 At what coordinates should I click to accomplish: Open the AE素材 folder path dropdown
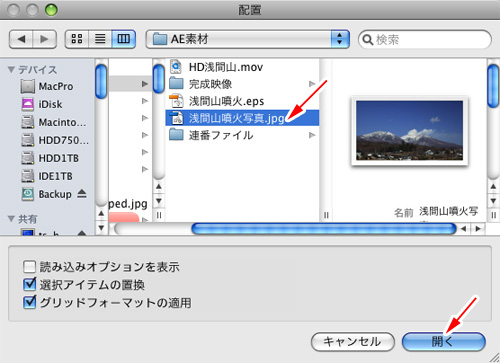(x=248, y=39)
